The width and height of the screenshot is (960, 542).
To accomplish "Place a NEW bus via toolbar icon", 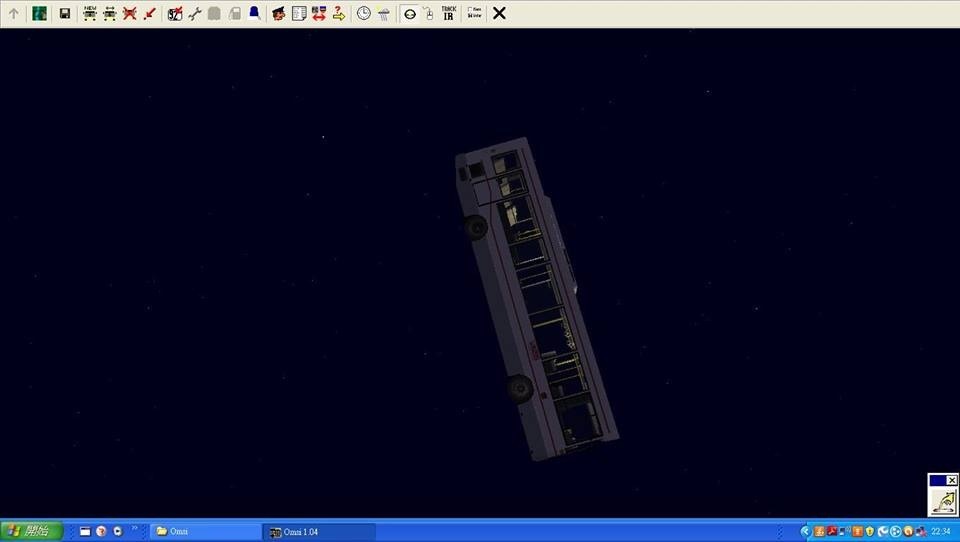I will [x=90, y=13].
